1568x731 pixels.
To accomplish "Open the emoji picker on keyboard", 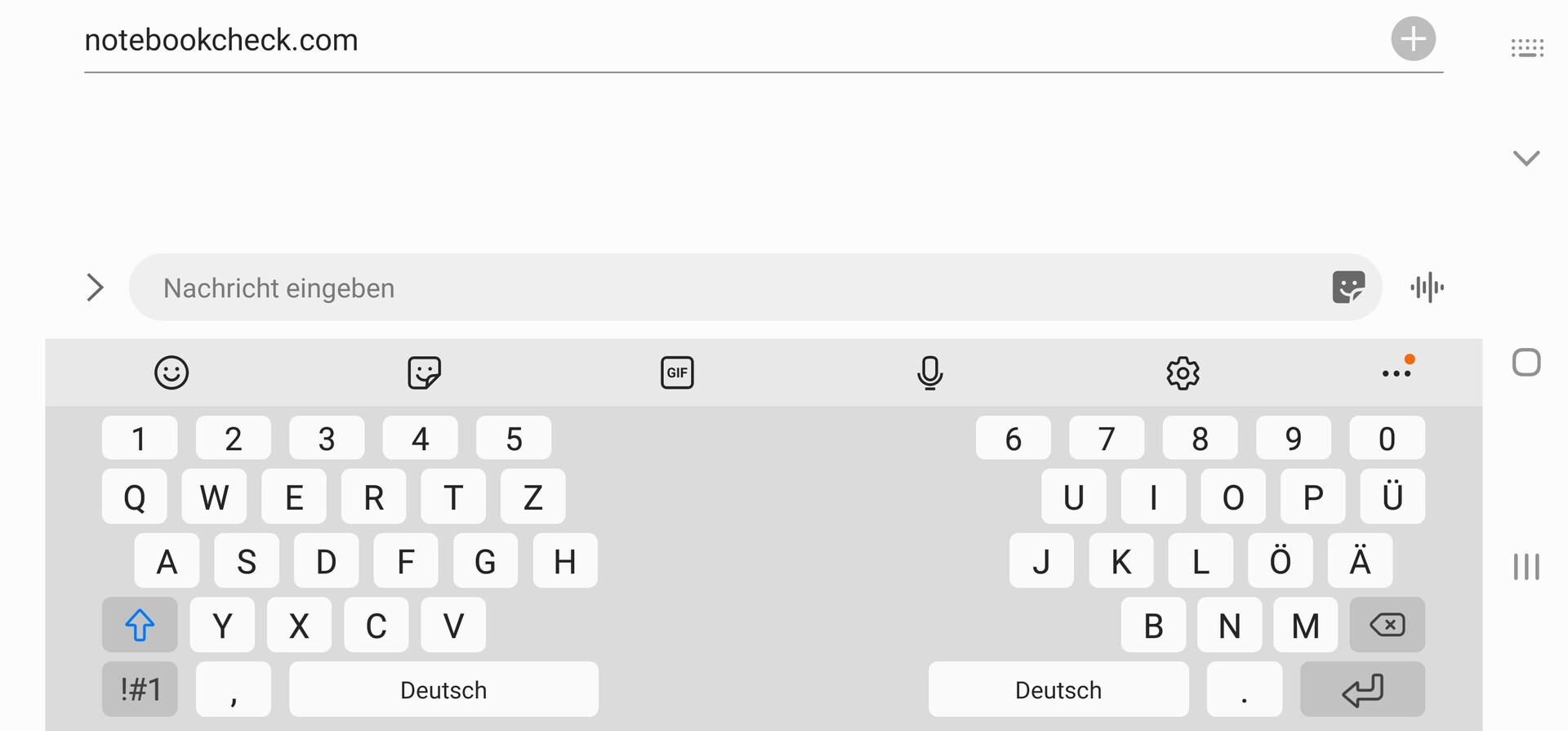I will click(171, 372).
